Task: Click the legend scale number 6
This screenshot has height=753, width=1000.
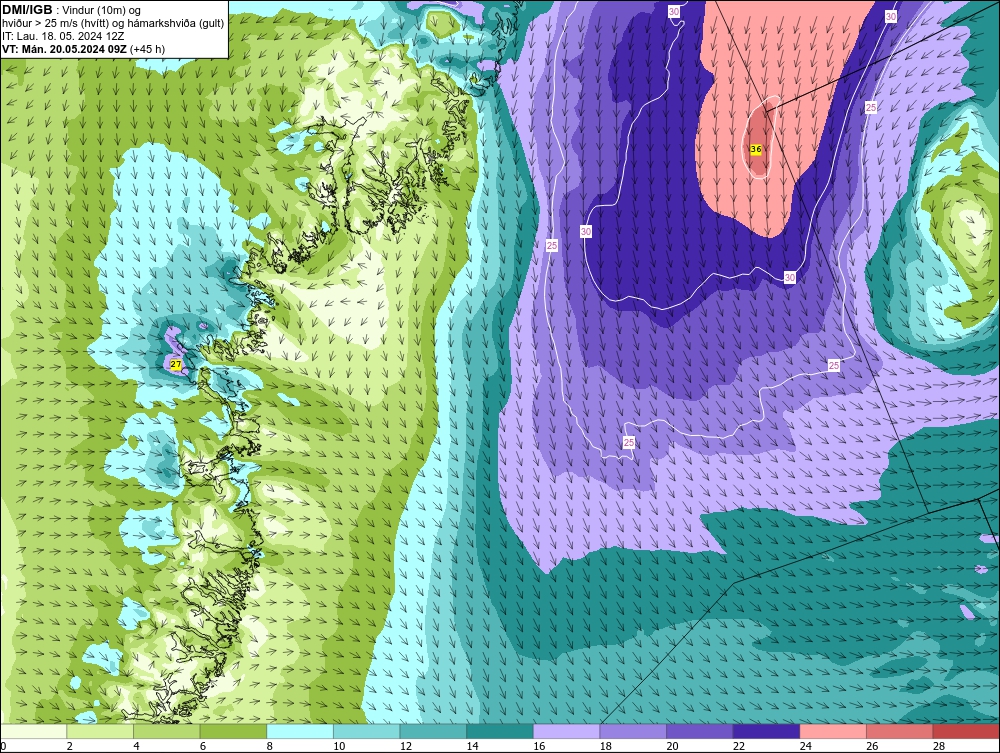Action: click(203, 746)
